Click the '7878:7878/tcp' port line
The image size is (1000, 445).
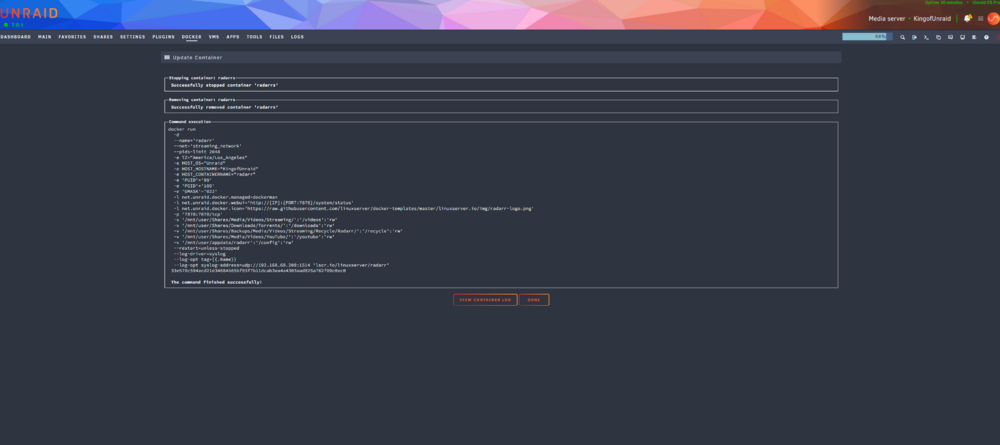196,214
